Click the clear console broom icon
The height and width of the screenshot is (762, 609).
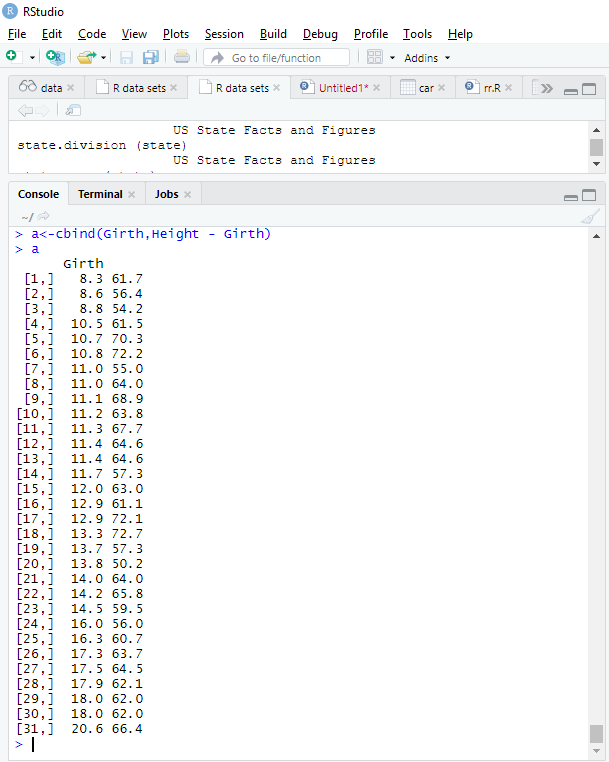click(590, 216)
